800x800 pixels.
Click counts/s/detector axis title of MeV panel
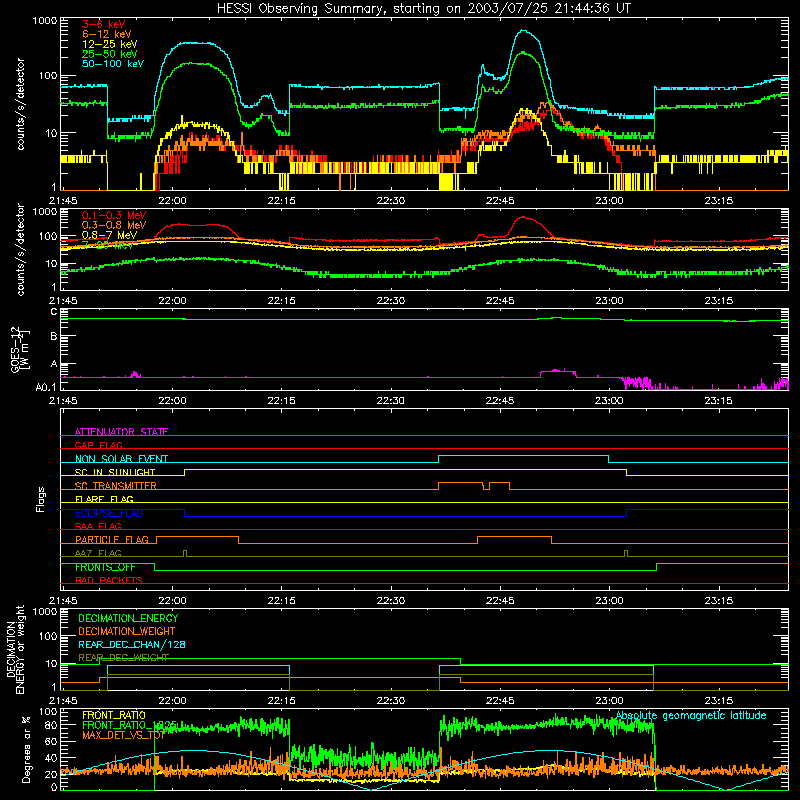tap(20, 249)
